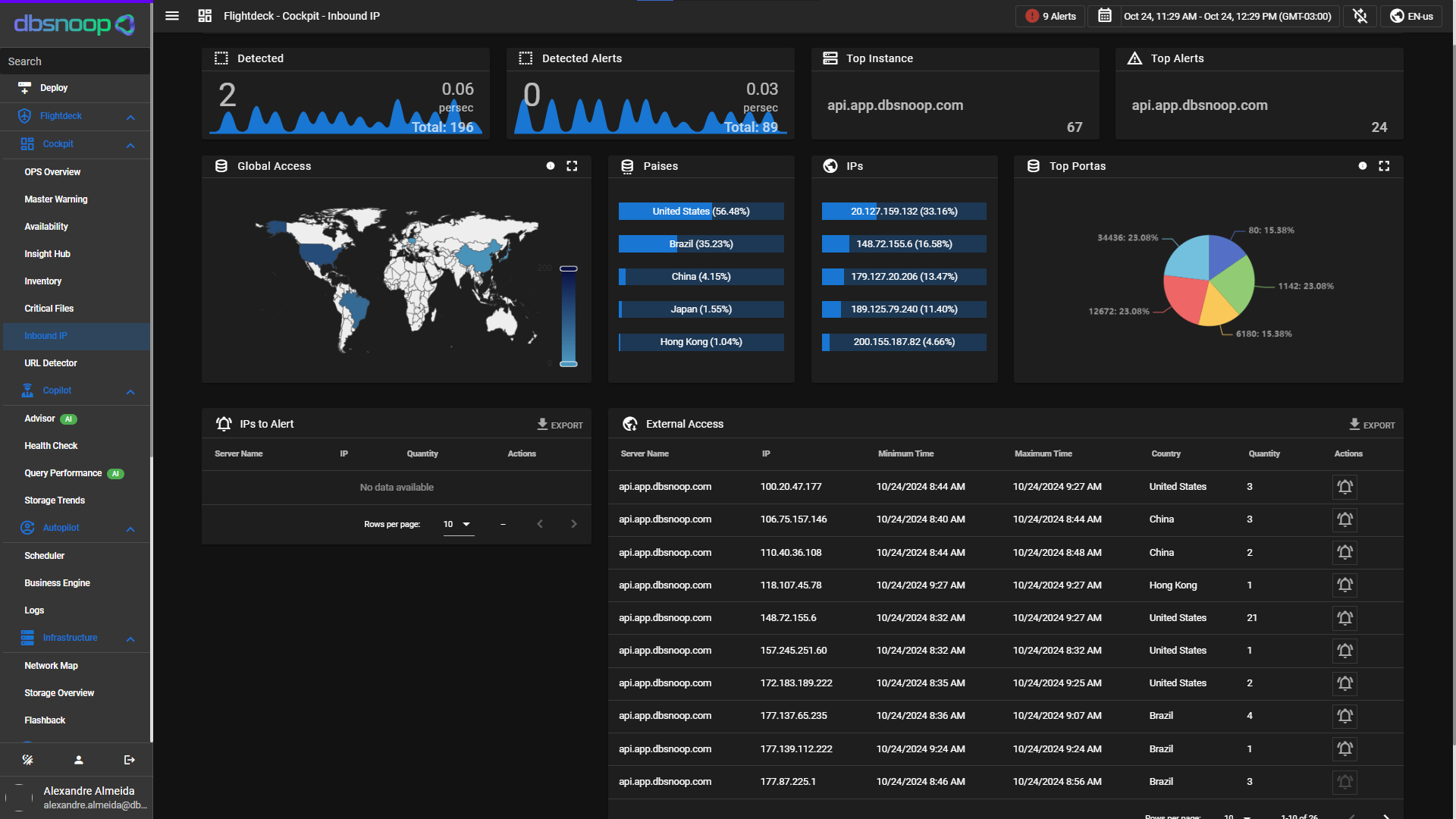This screenshot has height=819, width=1456.
Task: Toggle the auto-refresh off icon
Action: click(1360, 16)
